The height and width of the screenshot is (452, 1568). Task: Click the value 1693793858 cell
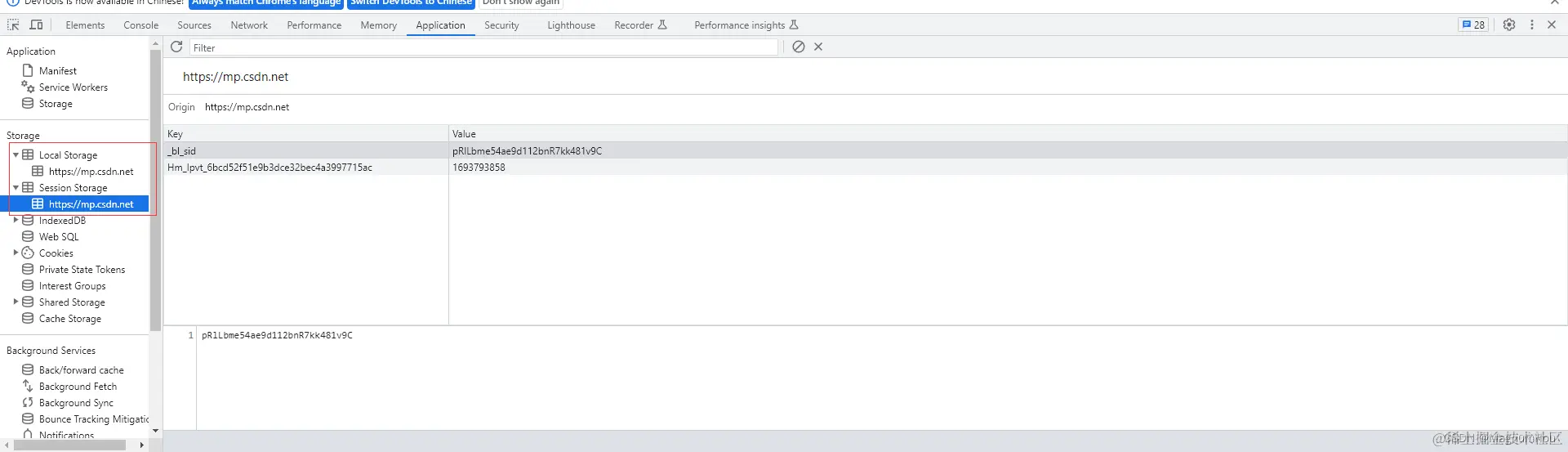pyautogui.click(x=1008, y=167)
